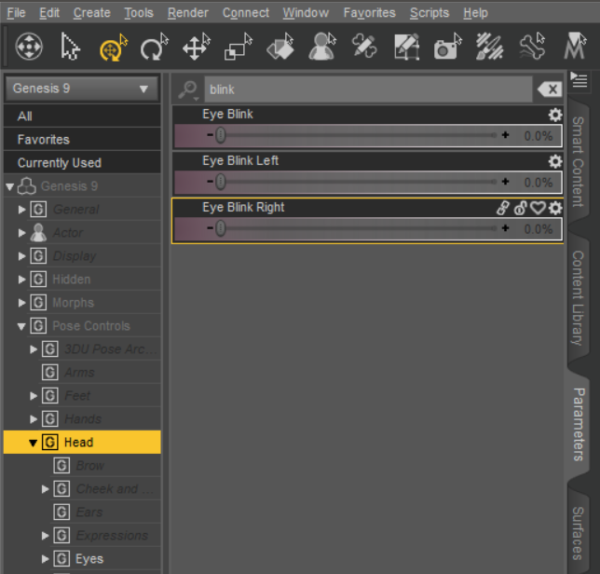Select the Scale tool
Viewport: 600px width, 574px height.
click(x=238, y=47)
